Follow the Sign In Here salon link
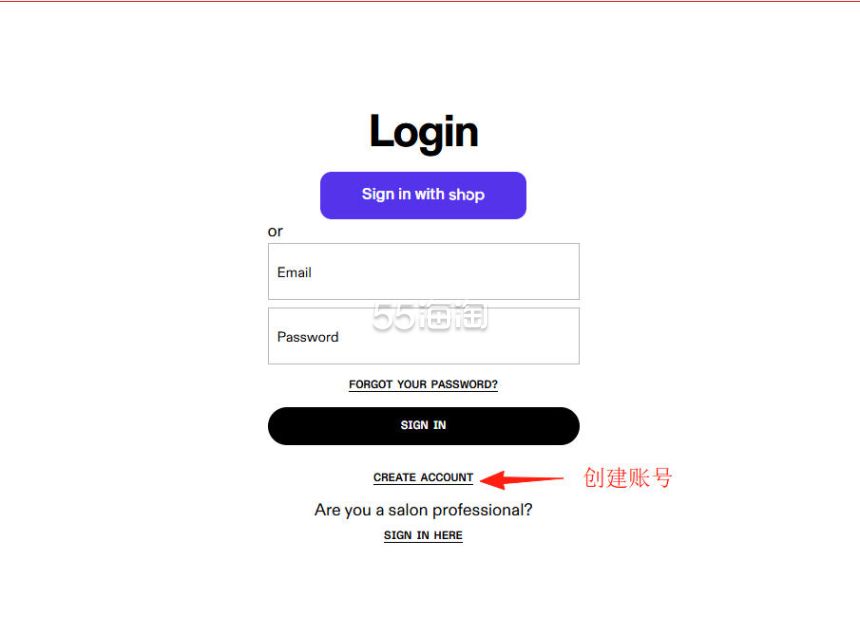The height and width of the screenshot is (634, 860). [x=423, y=535]
